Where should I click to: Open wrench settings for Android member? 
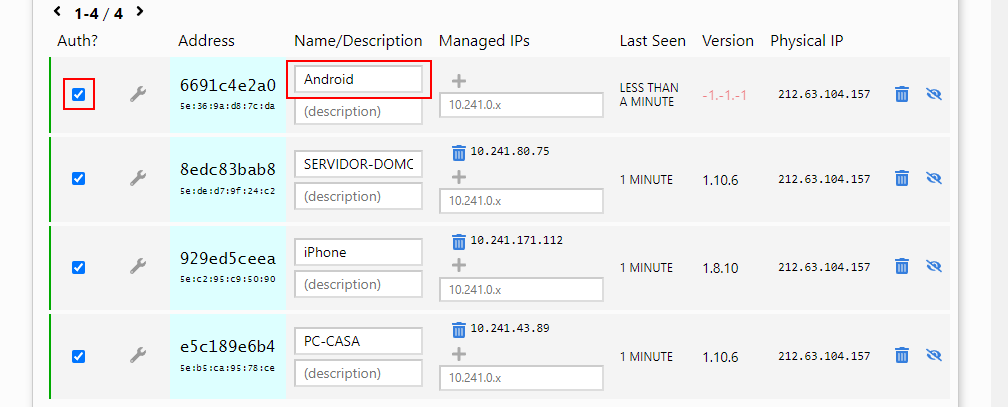[138, 95]
